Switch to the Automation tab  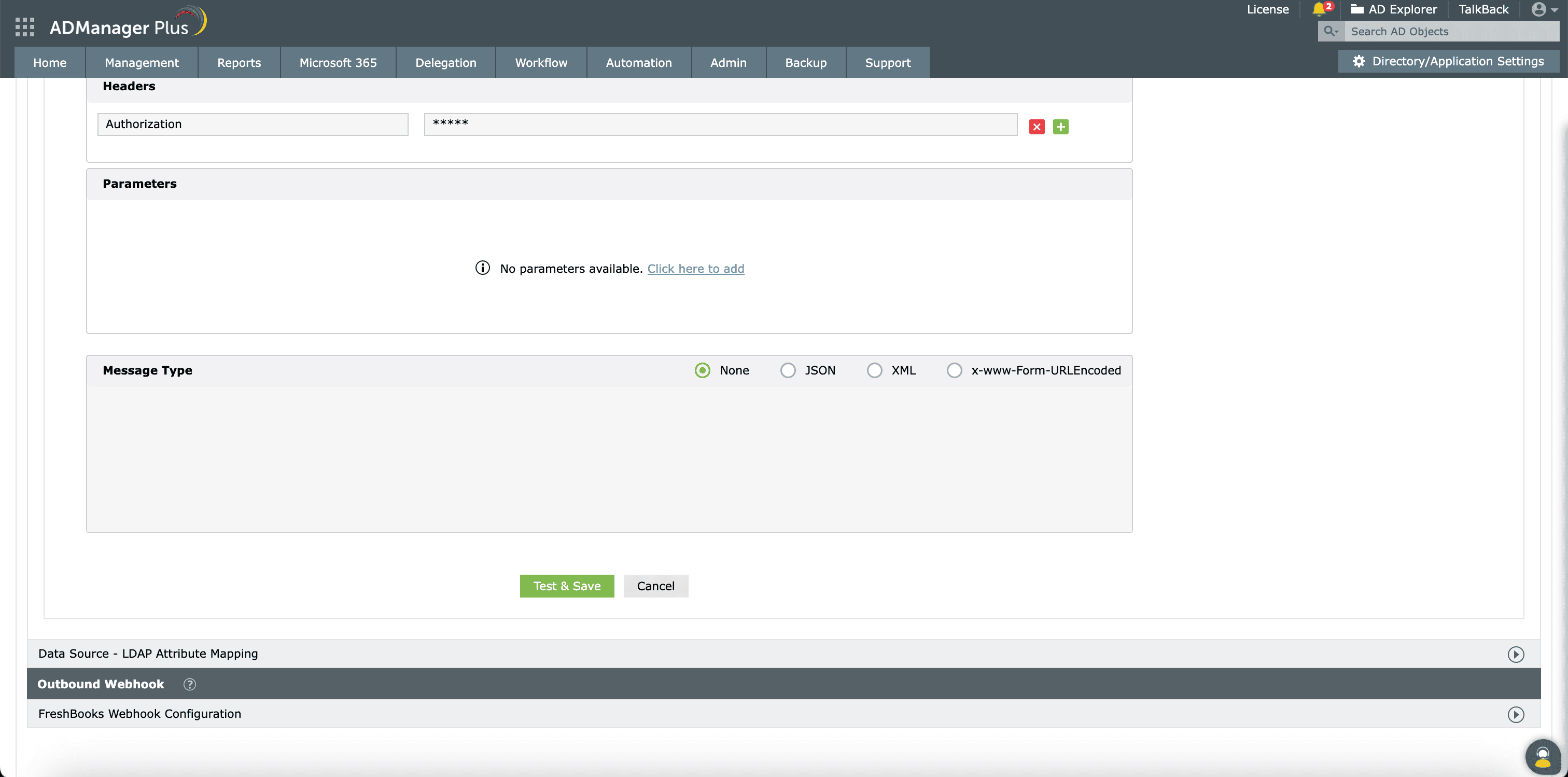638,63
